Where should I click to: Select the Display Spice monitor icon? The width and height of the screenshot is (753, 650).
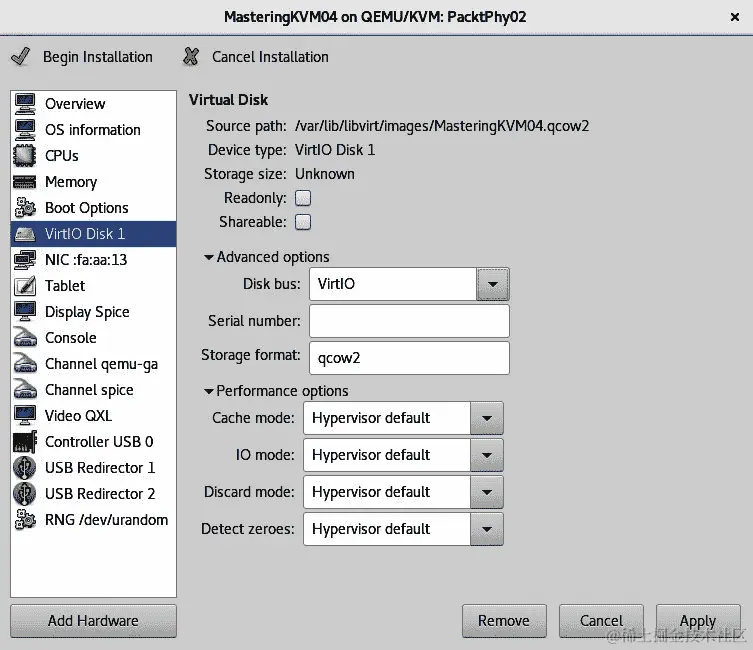point(25,312)
